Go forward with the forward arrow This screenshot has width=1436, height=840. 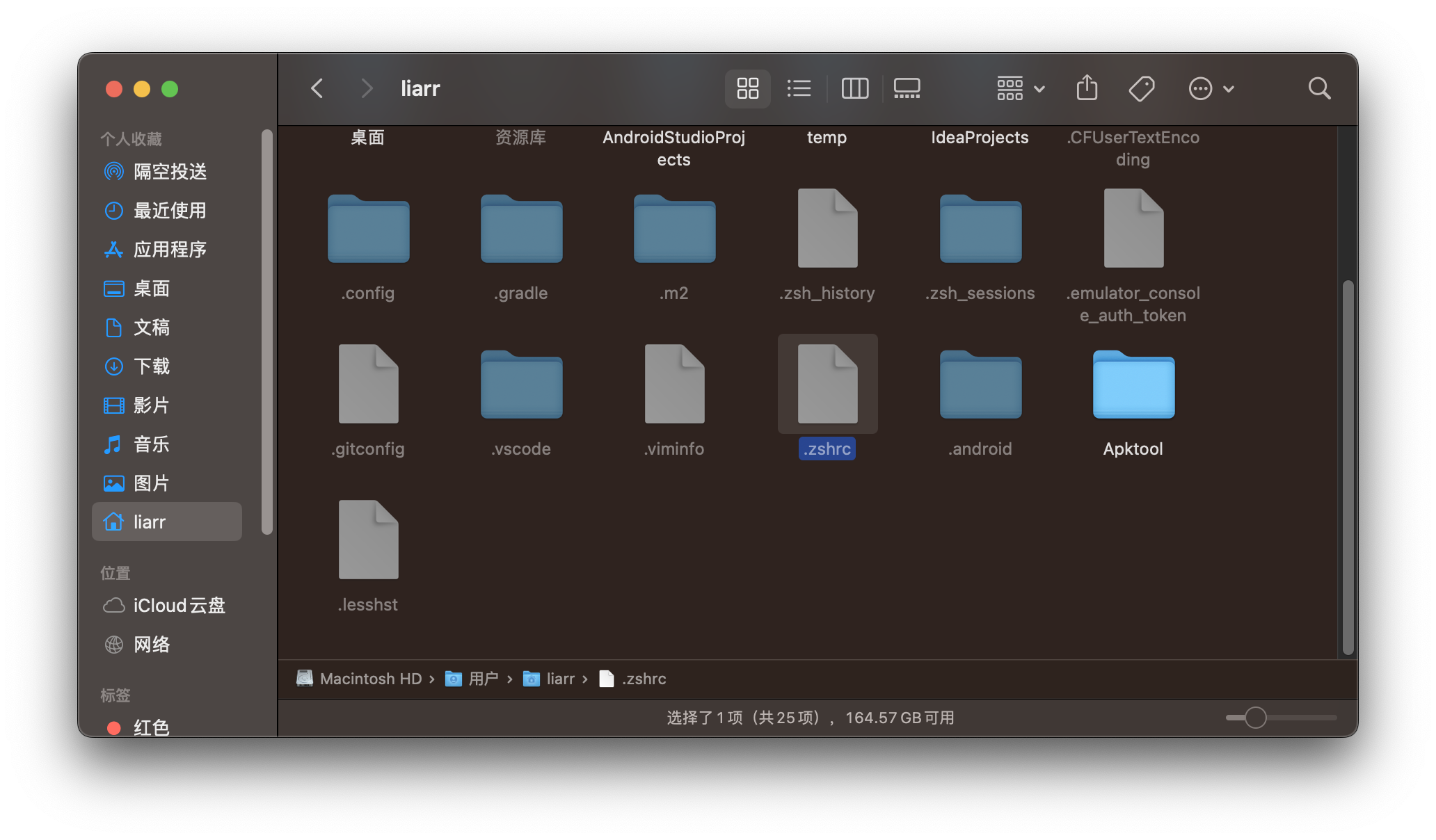click(367, 88)
